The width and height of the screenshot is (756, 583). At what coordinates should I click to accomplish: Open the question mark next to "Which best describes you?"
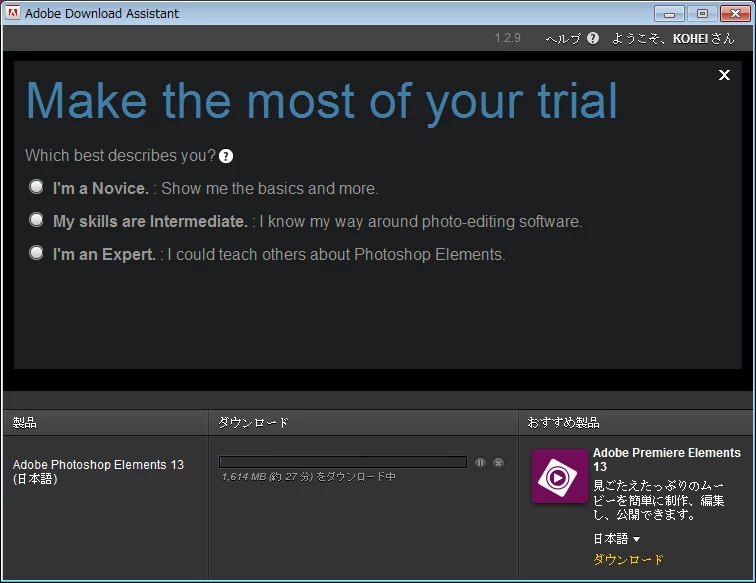click(226, 156)
